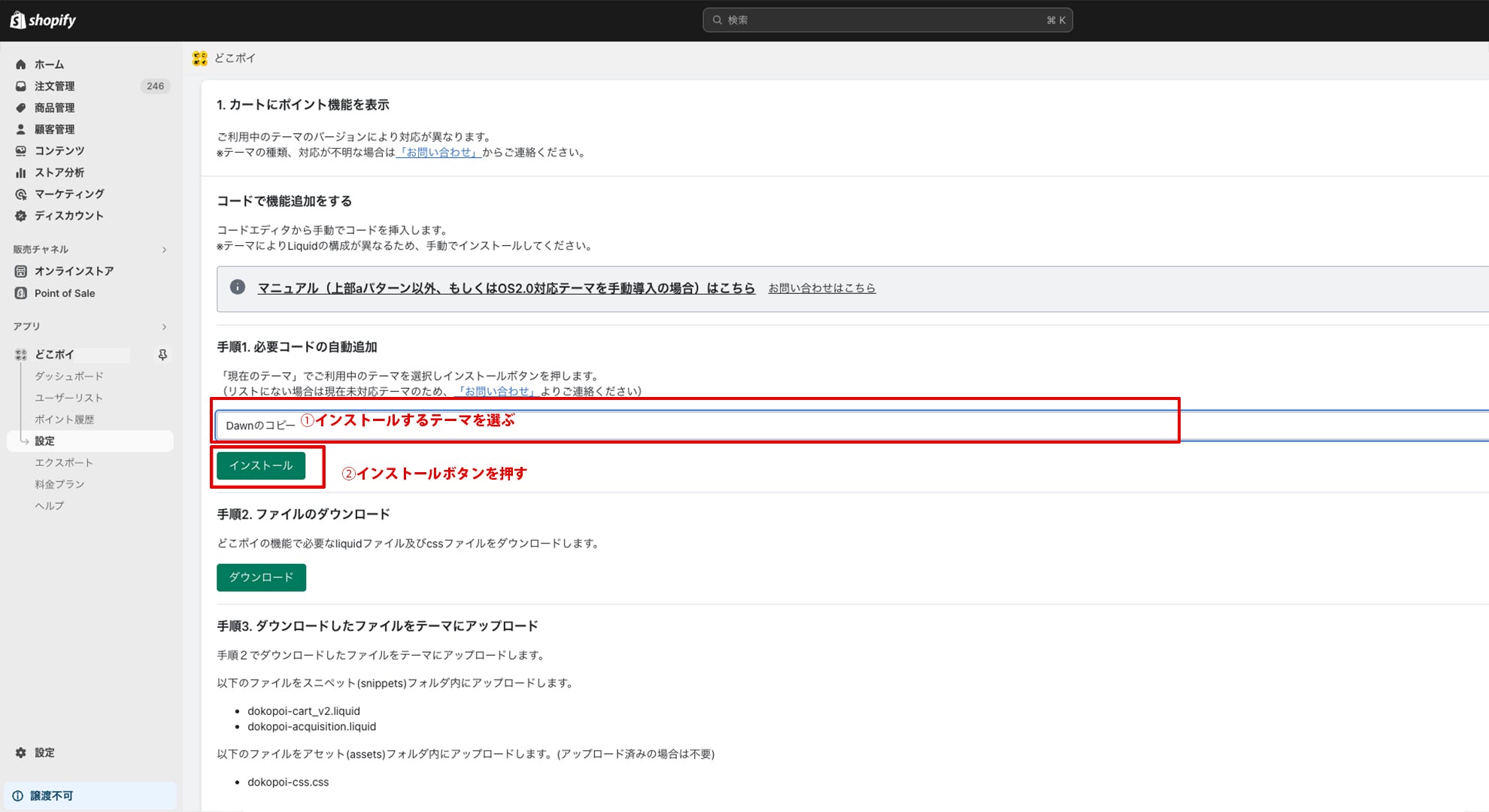Click the コンテンツ icon

pyautogui.click(x=21, y=151)
